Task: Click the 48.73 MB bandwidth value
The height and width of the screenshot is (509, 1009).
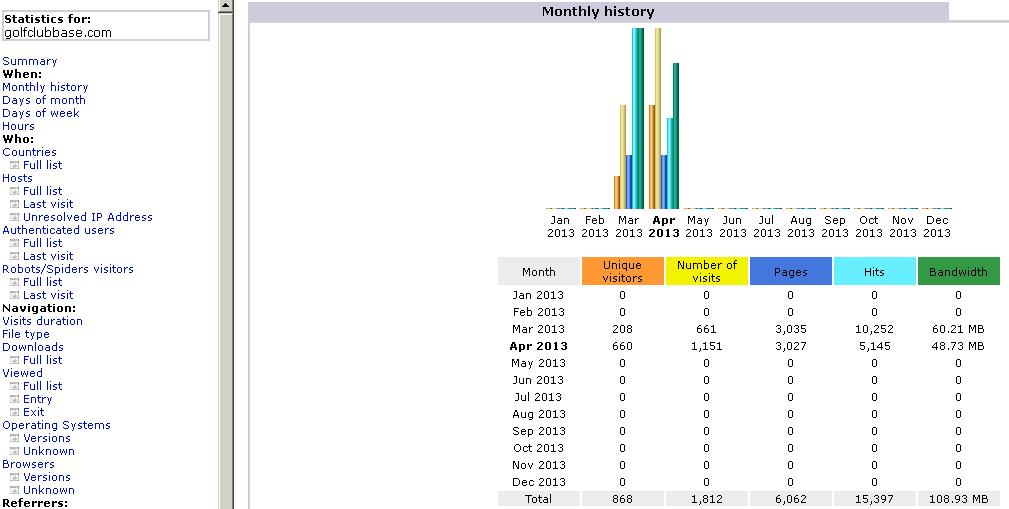Action: click(958, 346)
